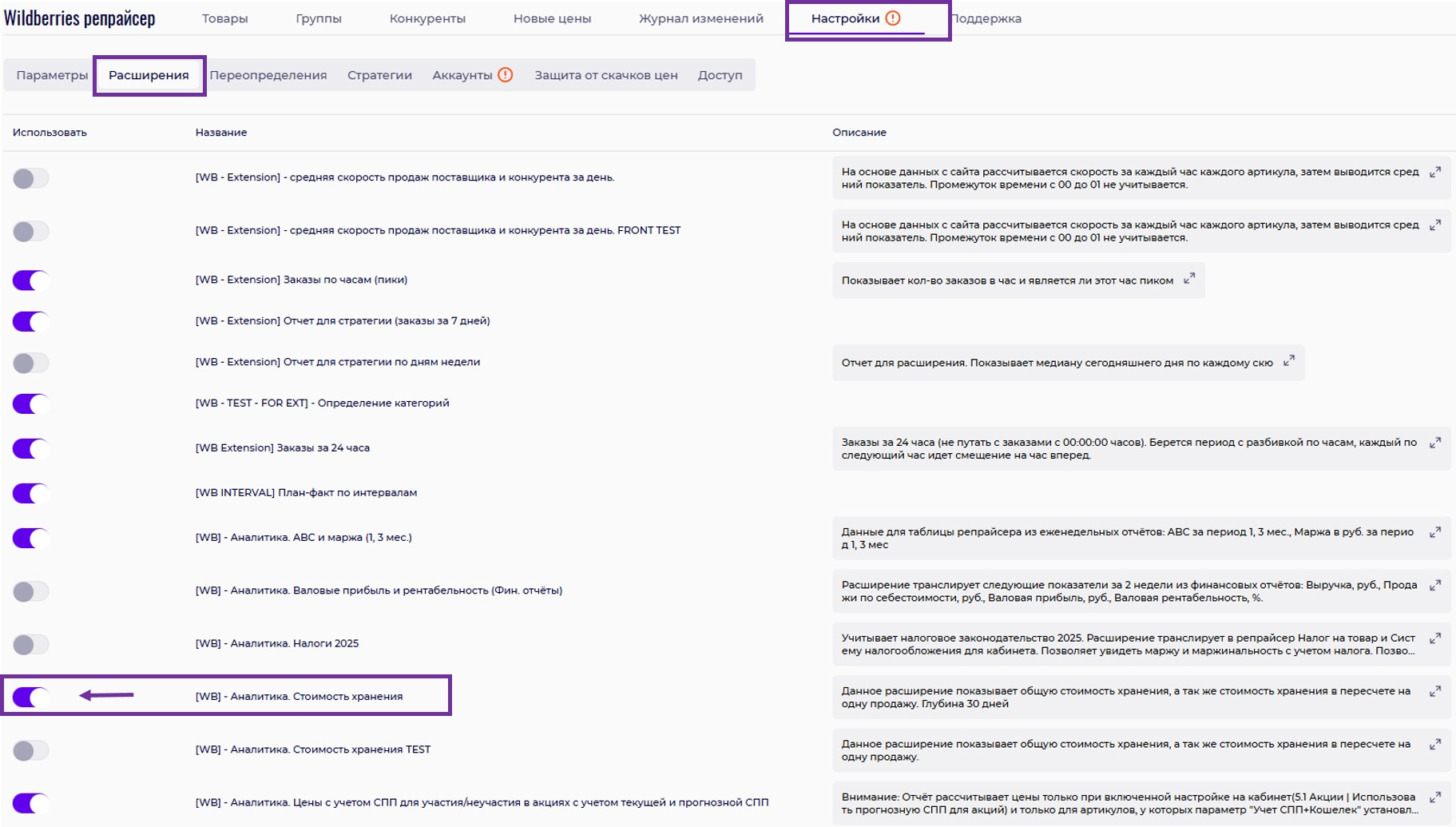Disable the Стоимость хранения extension toggle
This screenshot has width=1456, height=827.
coord(31,697)
